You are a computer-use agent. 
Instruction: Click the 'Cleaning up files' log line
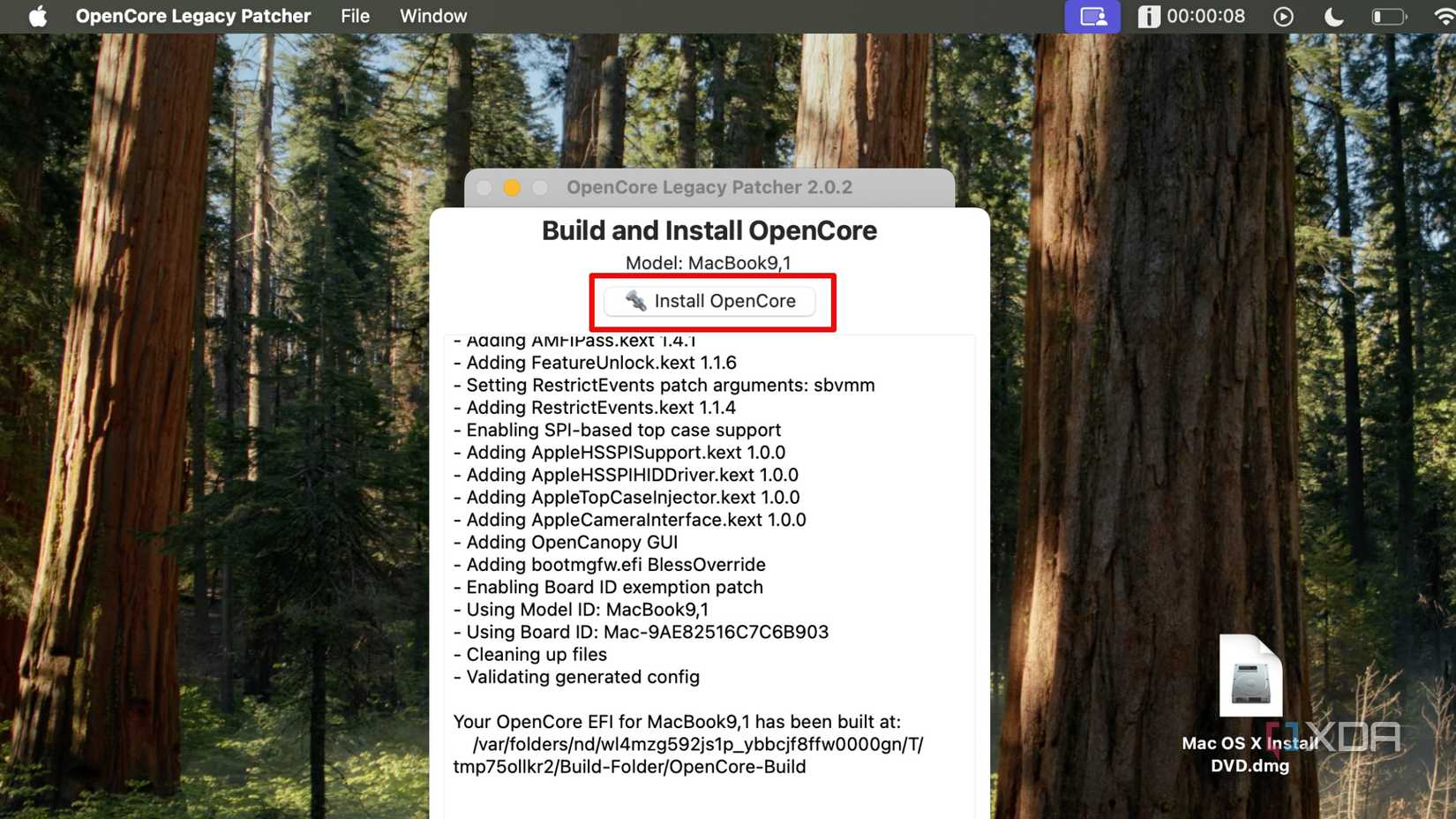529,655
